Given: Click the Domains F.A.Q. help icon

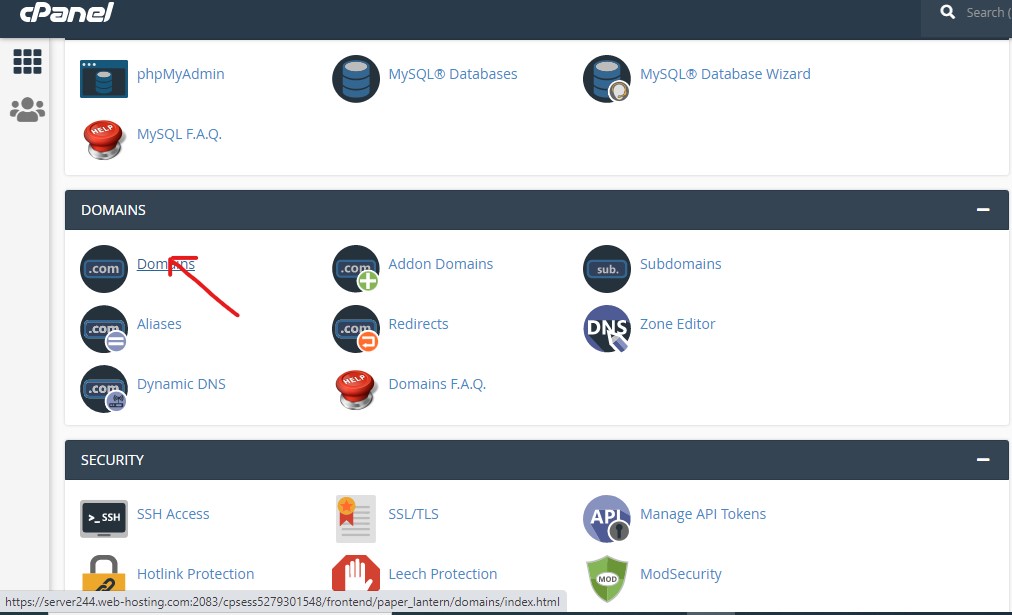Looking at the screenshot, I should pyautogui.click(x=356, y=389).
